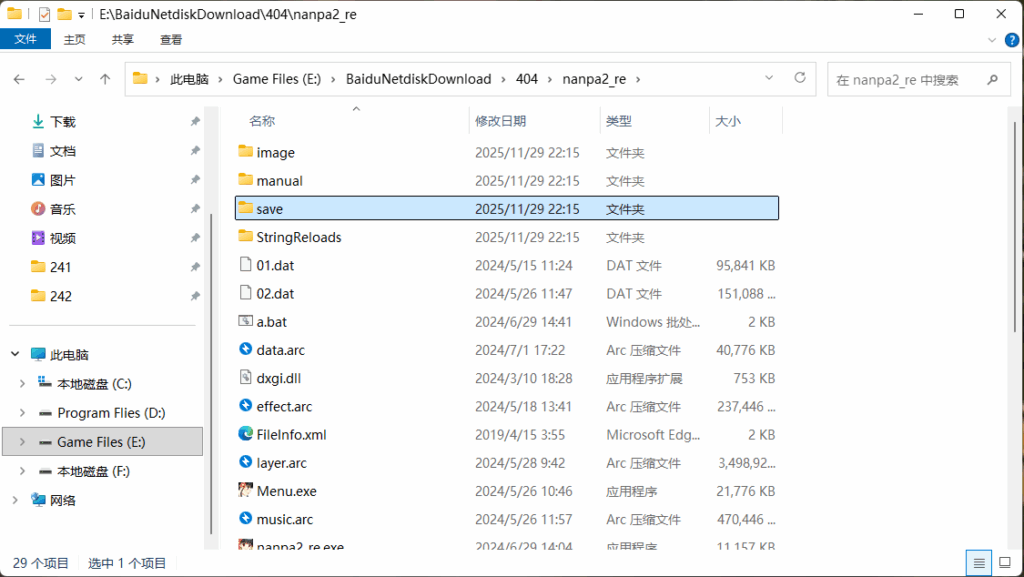Click the Menu.exe application icon
The width and height of the screenshot is (1024, 577).
point(246,490)
